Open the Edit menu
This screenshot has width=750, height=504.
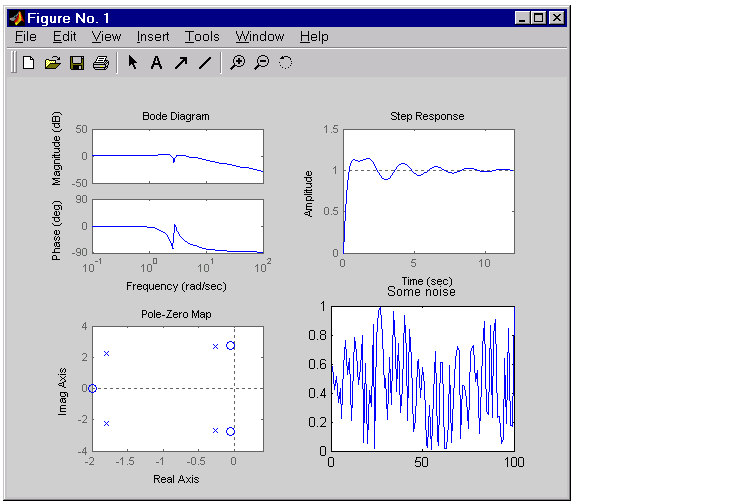[x=64, y=37]
